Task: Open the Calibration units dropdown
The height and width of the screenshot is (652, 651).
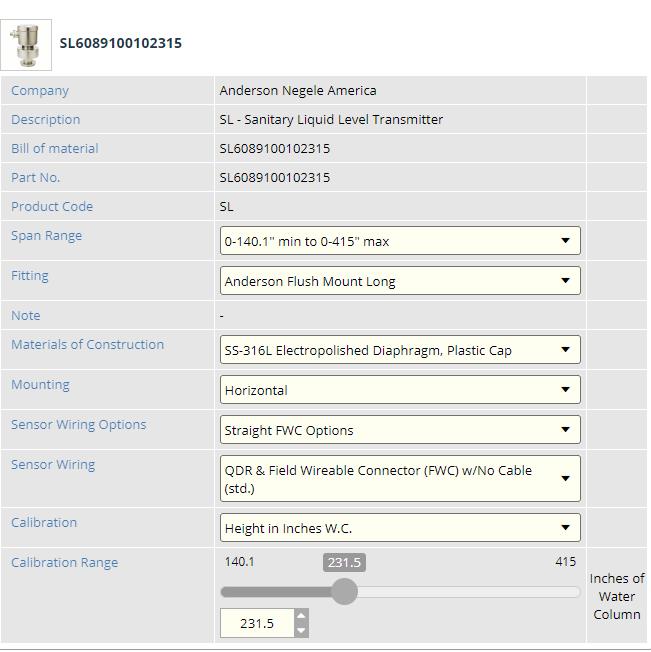Action: pyautogui.click(x=400, y=528)
